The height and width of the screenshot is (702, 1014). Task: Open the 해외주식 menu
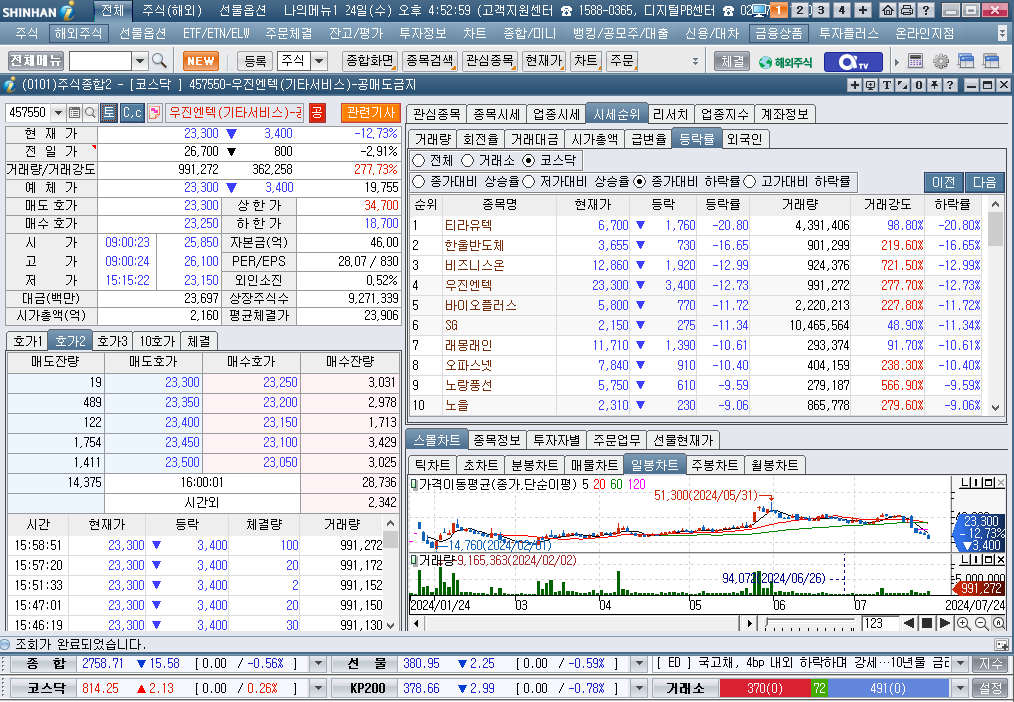(78, 33)
